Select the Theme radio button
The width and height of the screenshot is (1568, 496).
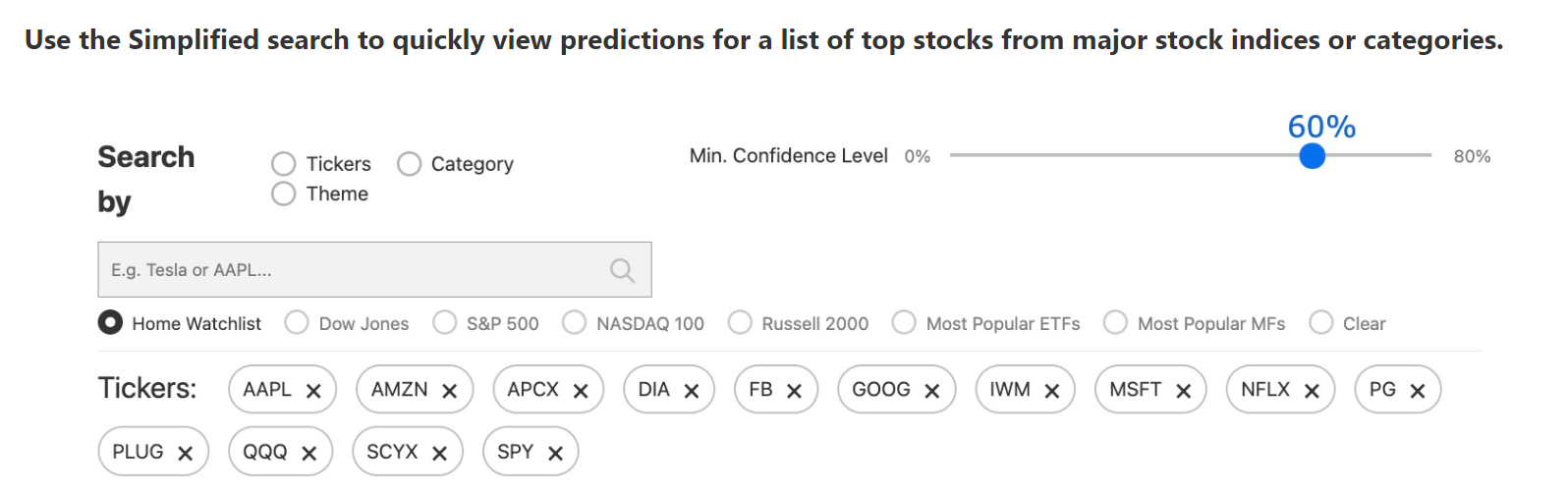284,193
